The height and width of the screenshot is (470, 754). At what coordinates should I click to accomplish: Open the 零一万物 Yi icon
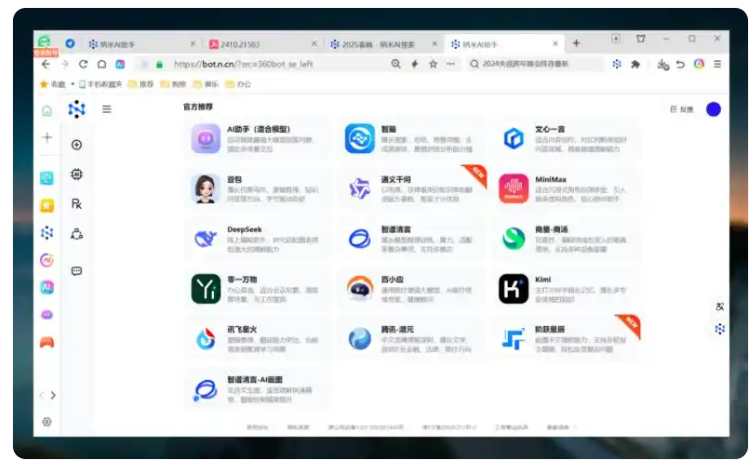tap(206, 289)
